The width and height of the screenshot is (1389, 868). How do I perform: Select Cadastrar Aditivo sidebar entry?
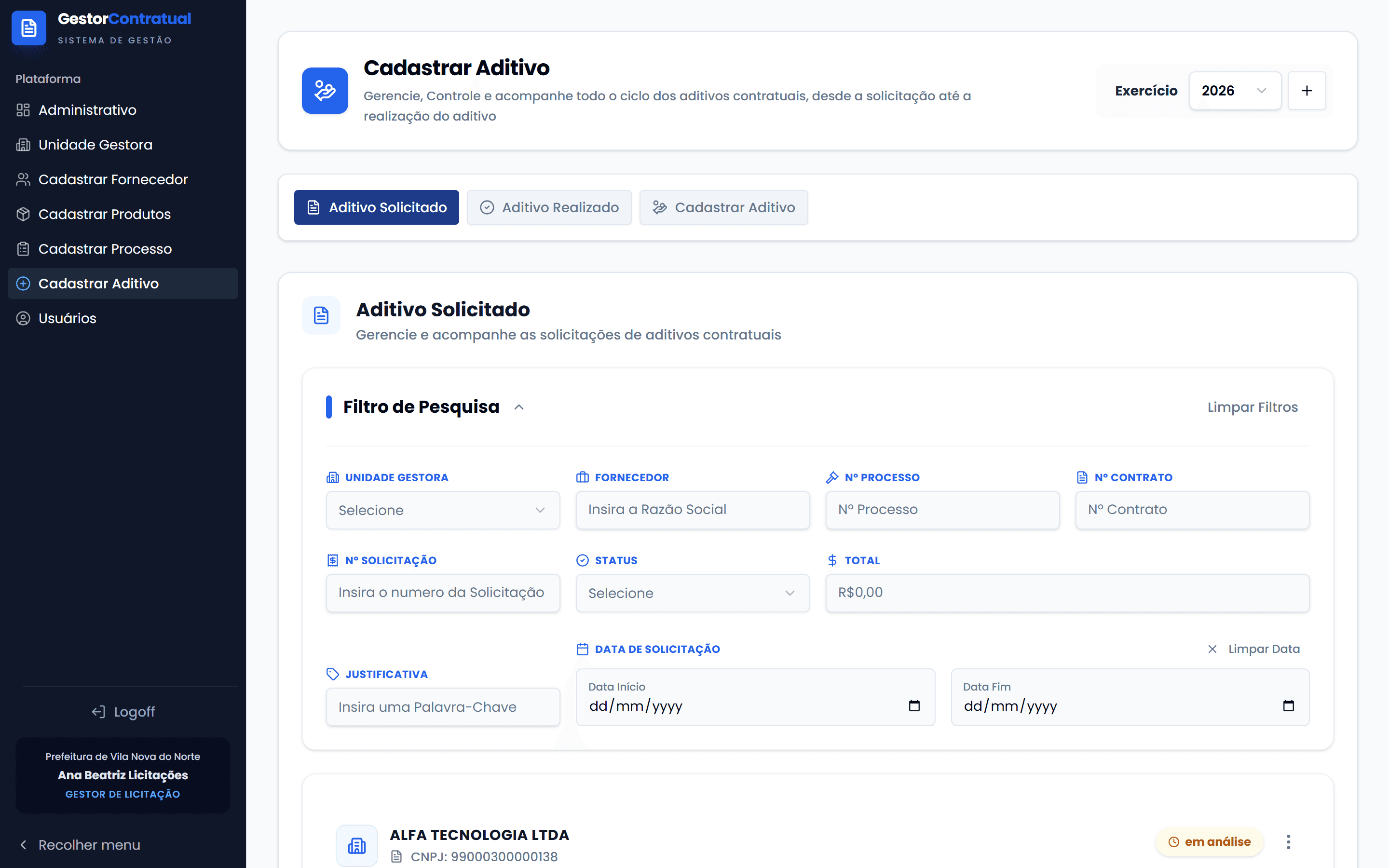coord(123,284)
